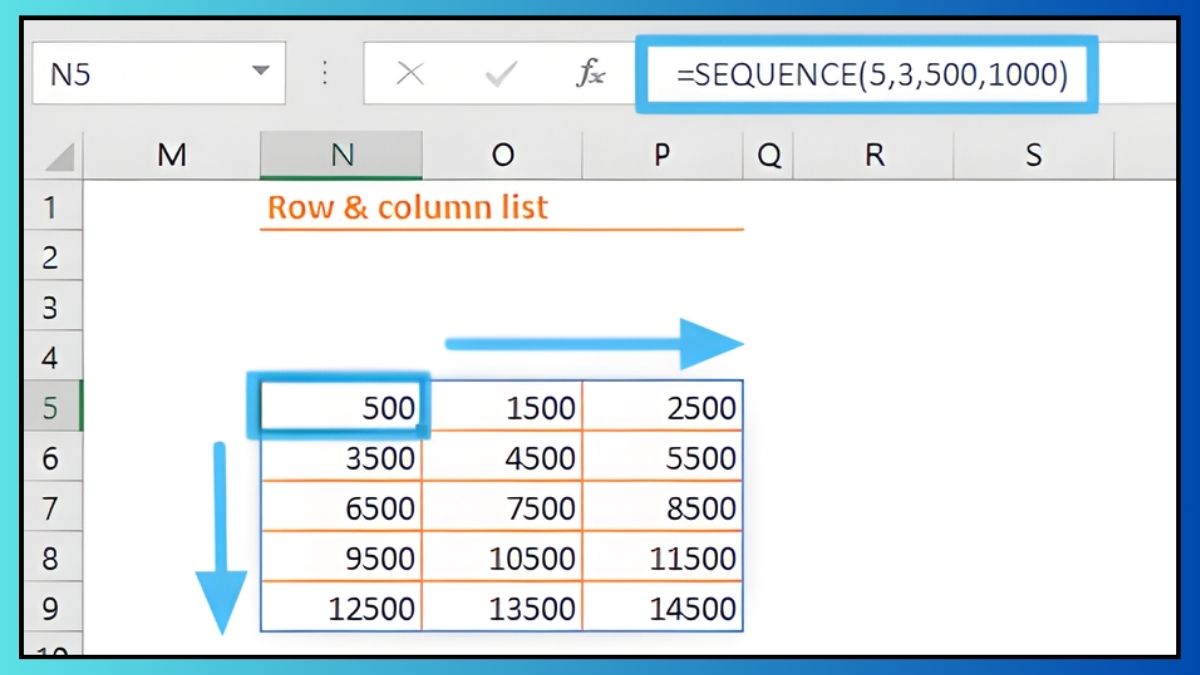
Task: Select row 9 by clicking its header
Action: (x=52, y=608)
